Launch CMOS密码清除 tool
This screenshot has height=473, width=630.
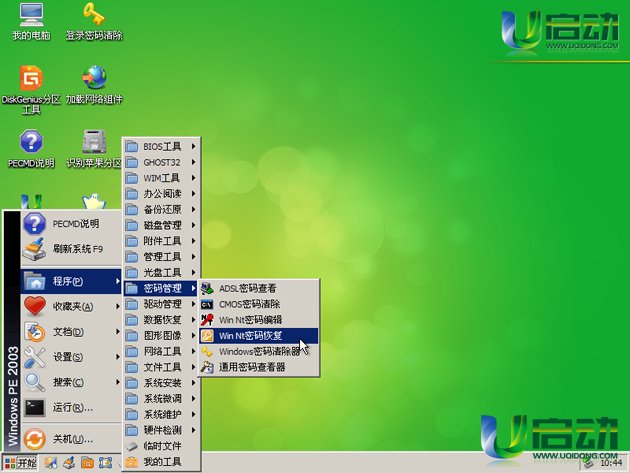pyautogui.click(x=259, y=304)
